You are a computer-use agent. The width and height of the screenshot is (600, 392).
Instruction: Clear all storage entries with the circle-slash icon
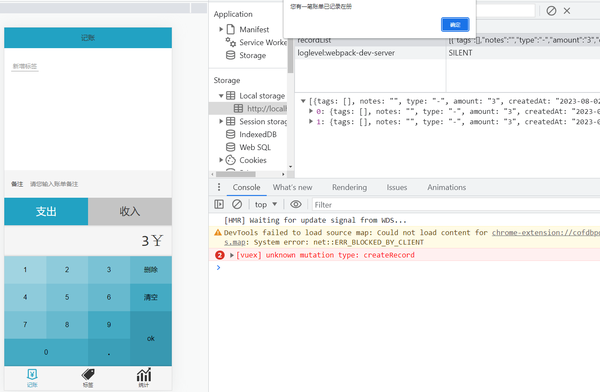coord(551,11)
